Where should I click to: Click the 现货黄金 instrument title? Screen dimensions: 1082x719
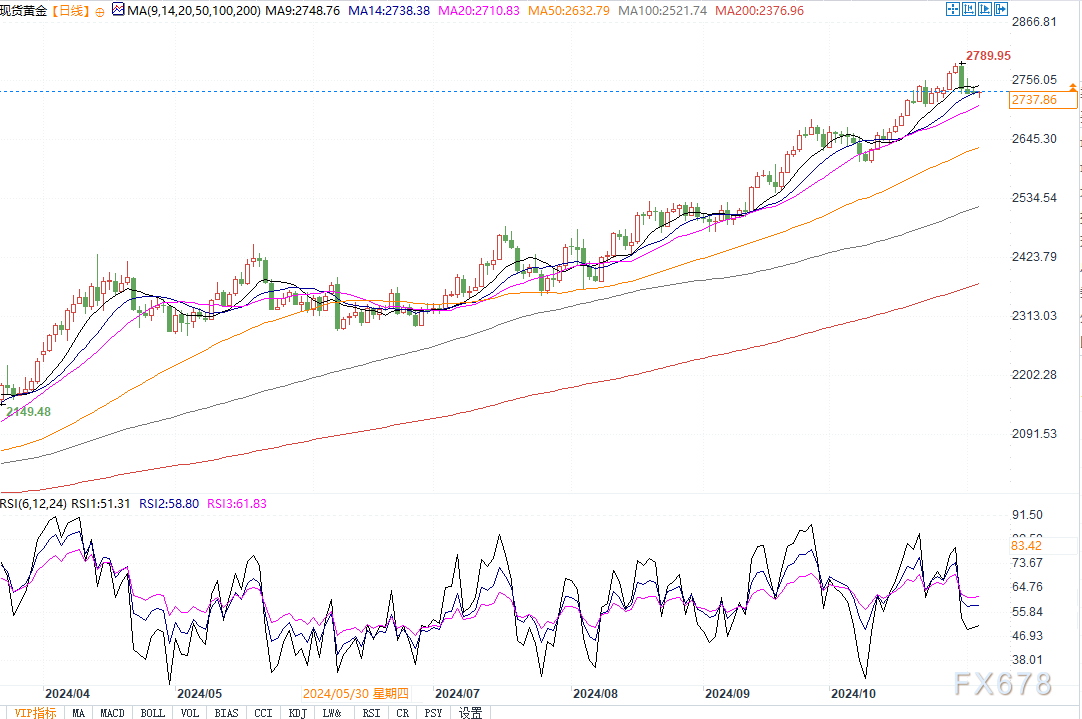[x=23, y=10]
